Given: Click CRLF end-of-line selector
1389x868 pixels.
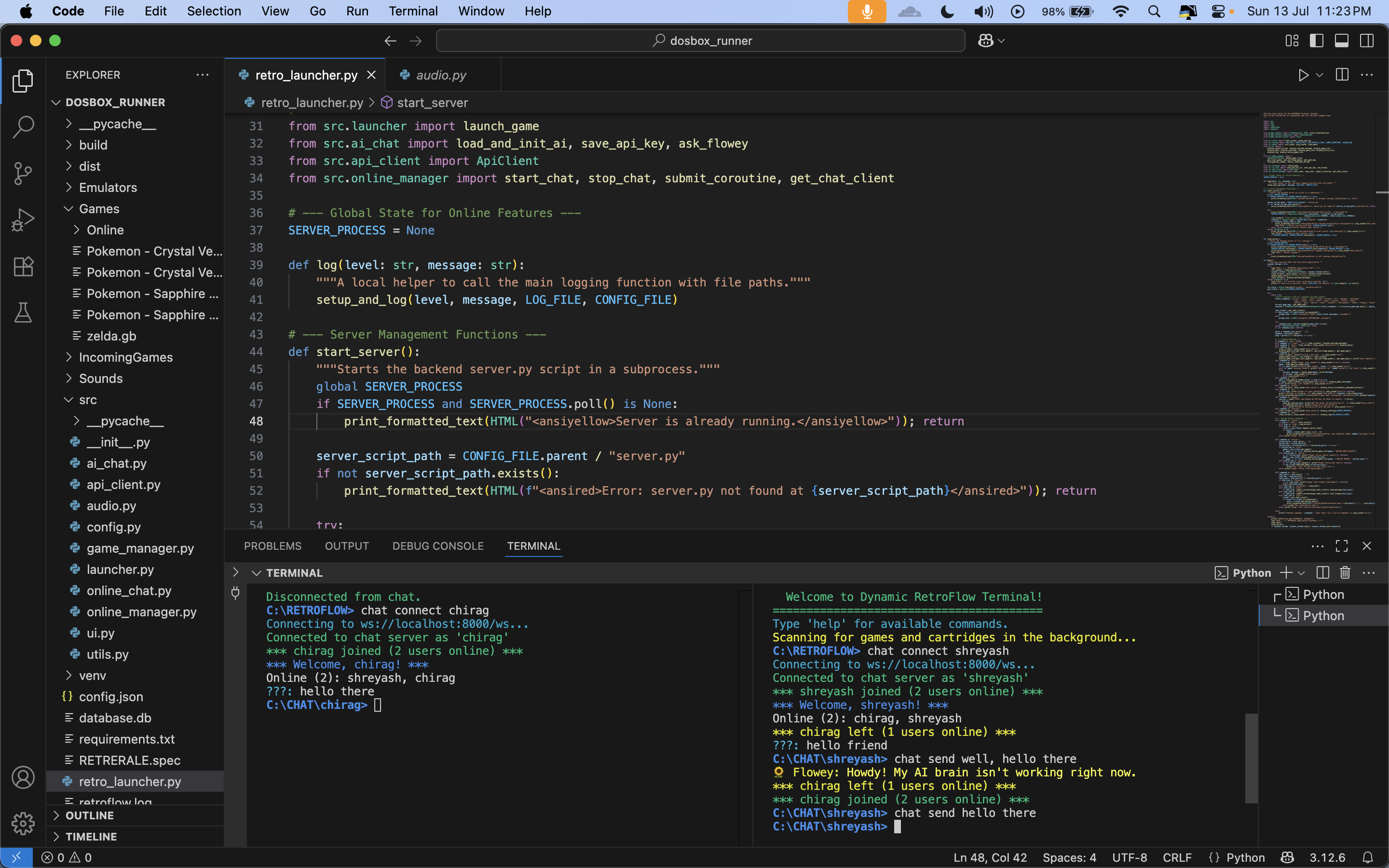Looking at the screenshot, I should click(1177, 857).
